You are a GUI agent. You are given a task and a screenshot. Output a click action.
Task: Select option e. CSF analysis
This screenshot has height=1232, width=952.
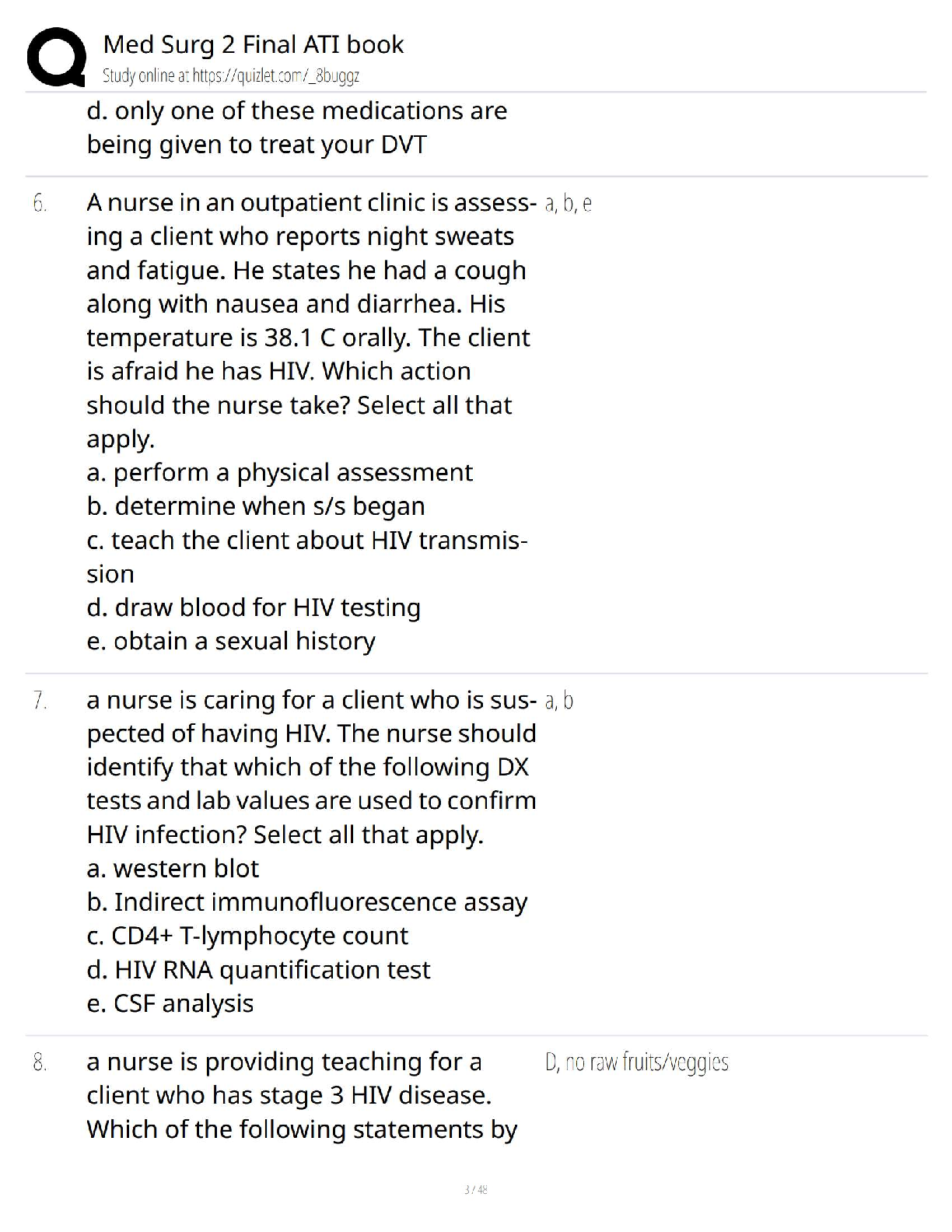tap(170, 1003)
